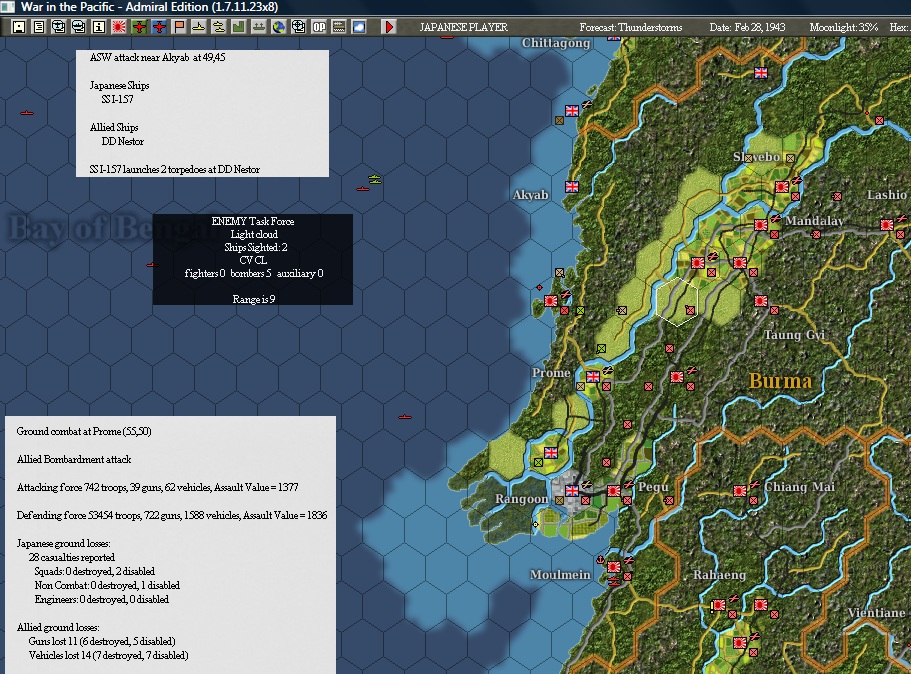The image size is (911, 674).
Task: Click the Prome map label
Action: click(551, 373)
